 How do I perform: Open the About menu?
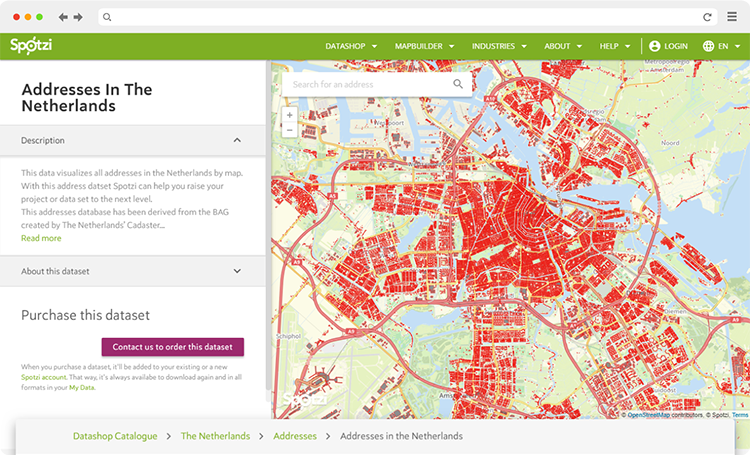[563, 46]
